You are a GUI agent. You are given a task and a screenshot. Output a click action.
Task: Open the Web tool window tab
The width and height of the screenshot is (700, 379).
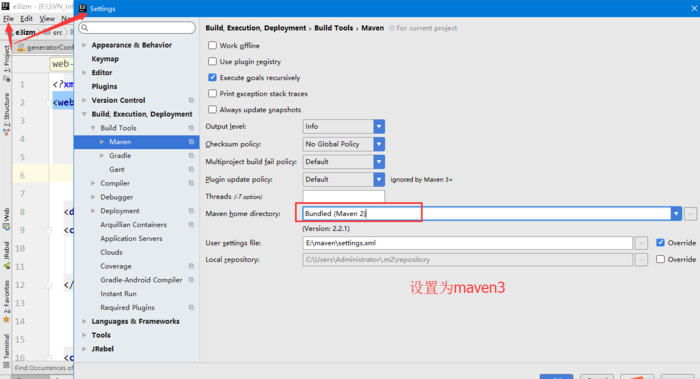[x=6, y=218]
